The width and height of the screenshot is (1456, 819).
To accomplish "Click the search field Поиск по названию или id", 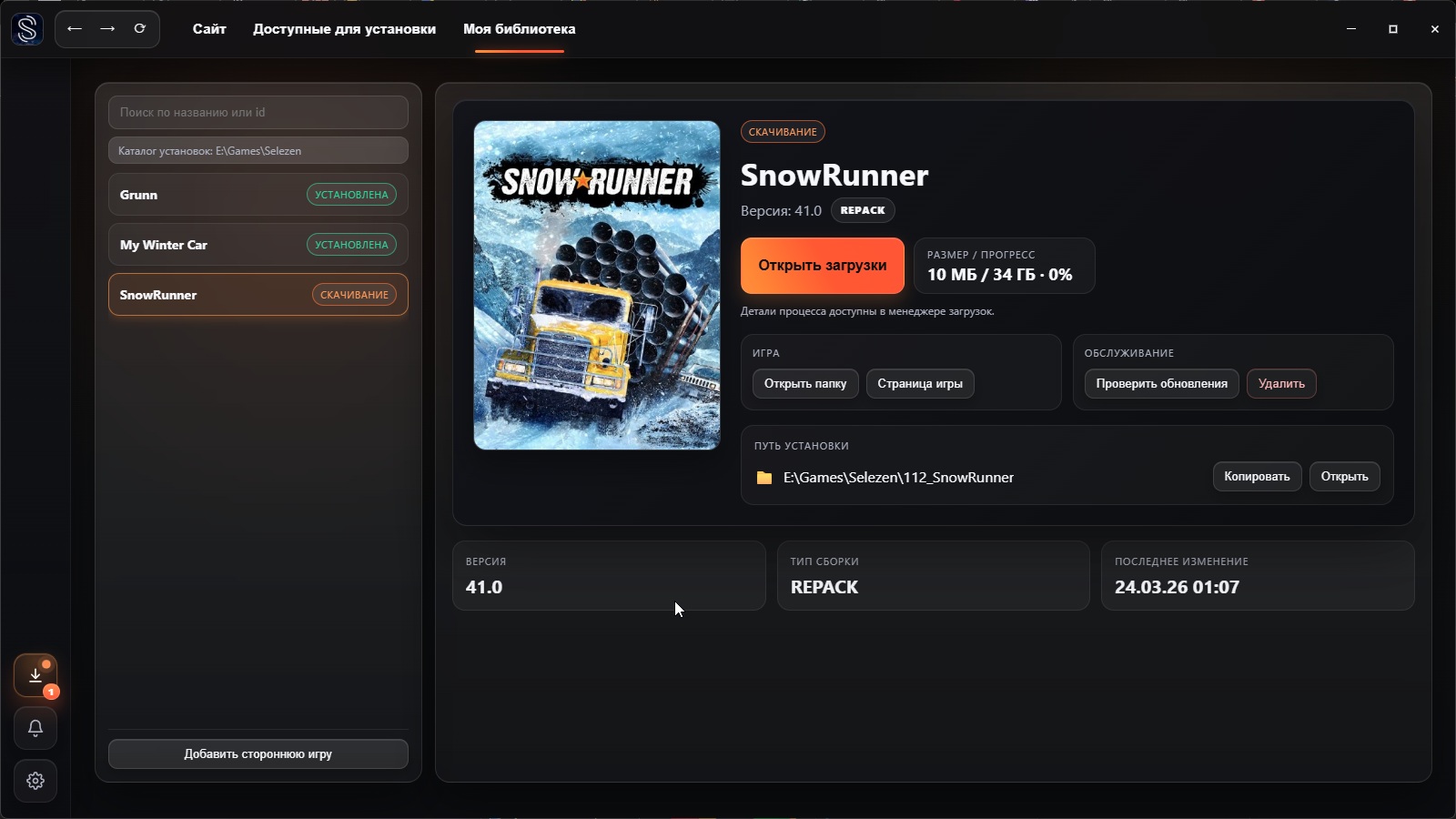I will coord(258,112).
